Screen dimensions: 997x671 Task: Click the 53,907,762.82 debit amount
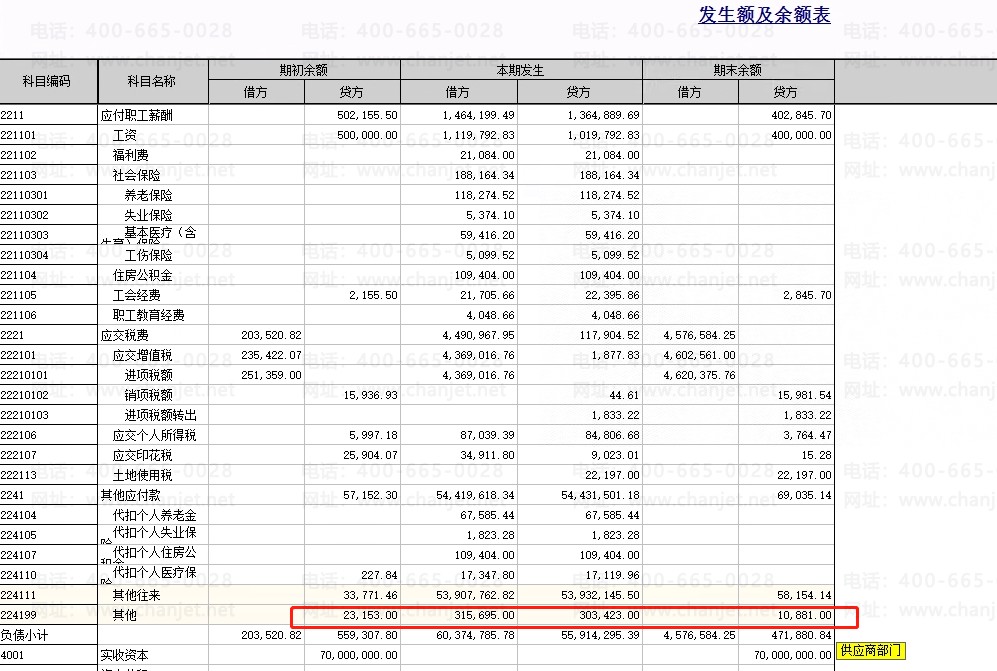pyautogui.click(x=476, y=595)
